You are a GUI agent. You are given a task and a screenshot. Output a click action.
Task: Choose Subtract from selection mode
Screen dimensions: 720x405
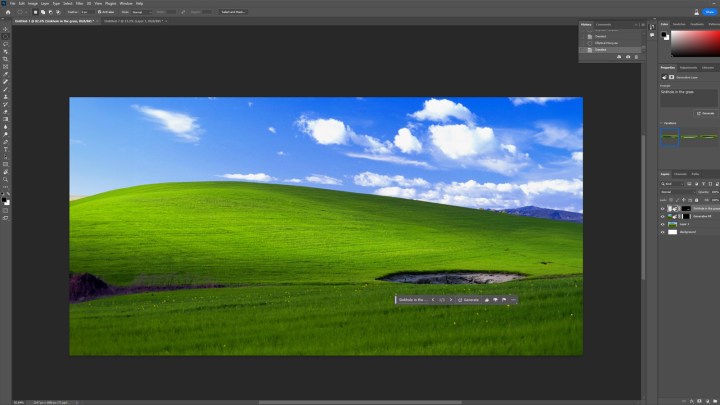[51, 12]
